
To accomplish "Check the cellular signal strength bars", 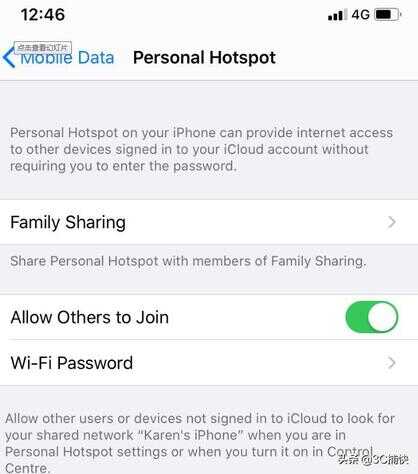I will coord(336,15).
